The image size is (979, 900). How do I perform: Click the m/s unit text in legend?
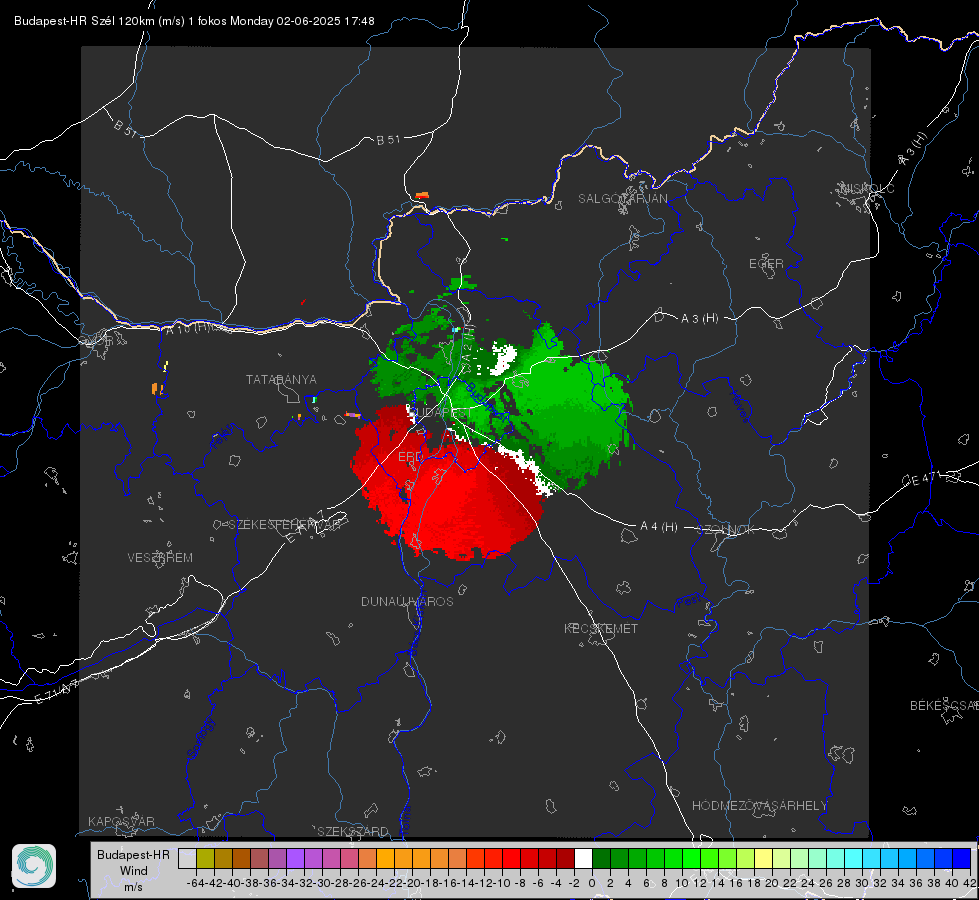133,887
